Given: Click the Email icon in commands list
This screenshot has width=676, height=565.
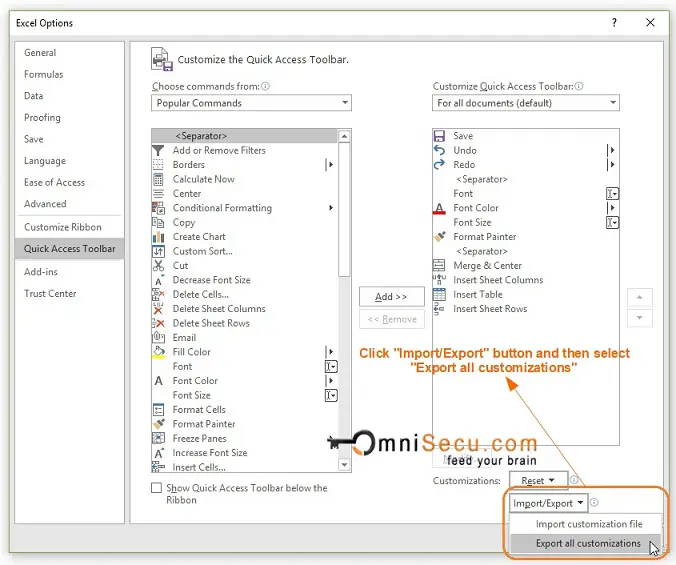Looking at the screenshot, I should click(158, 337).
